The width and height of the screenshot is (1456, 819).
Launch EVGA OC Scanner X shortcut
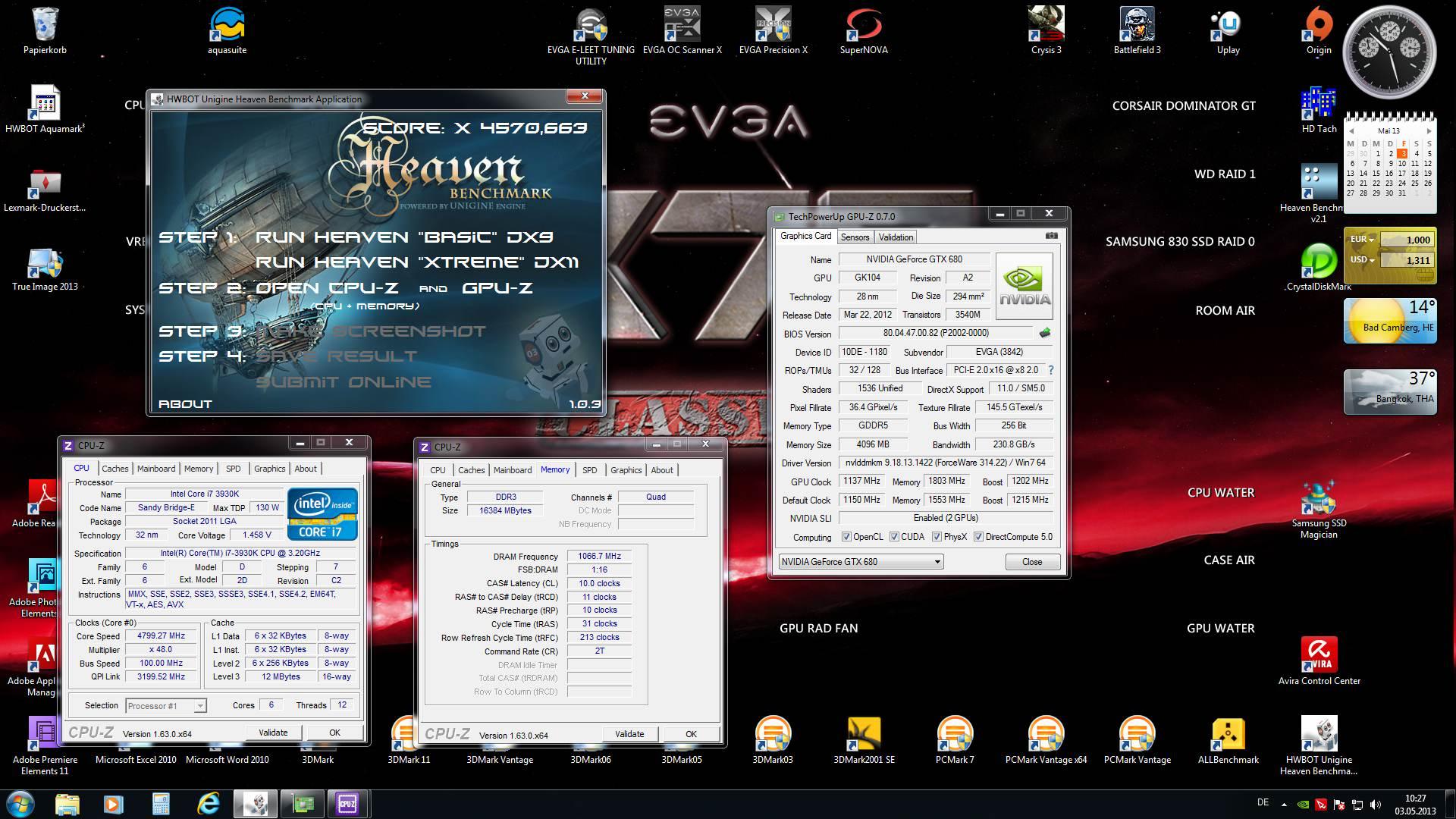(x=682, y=30)
